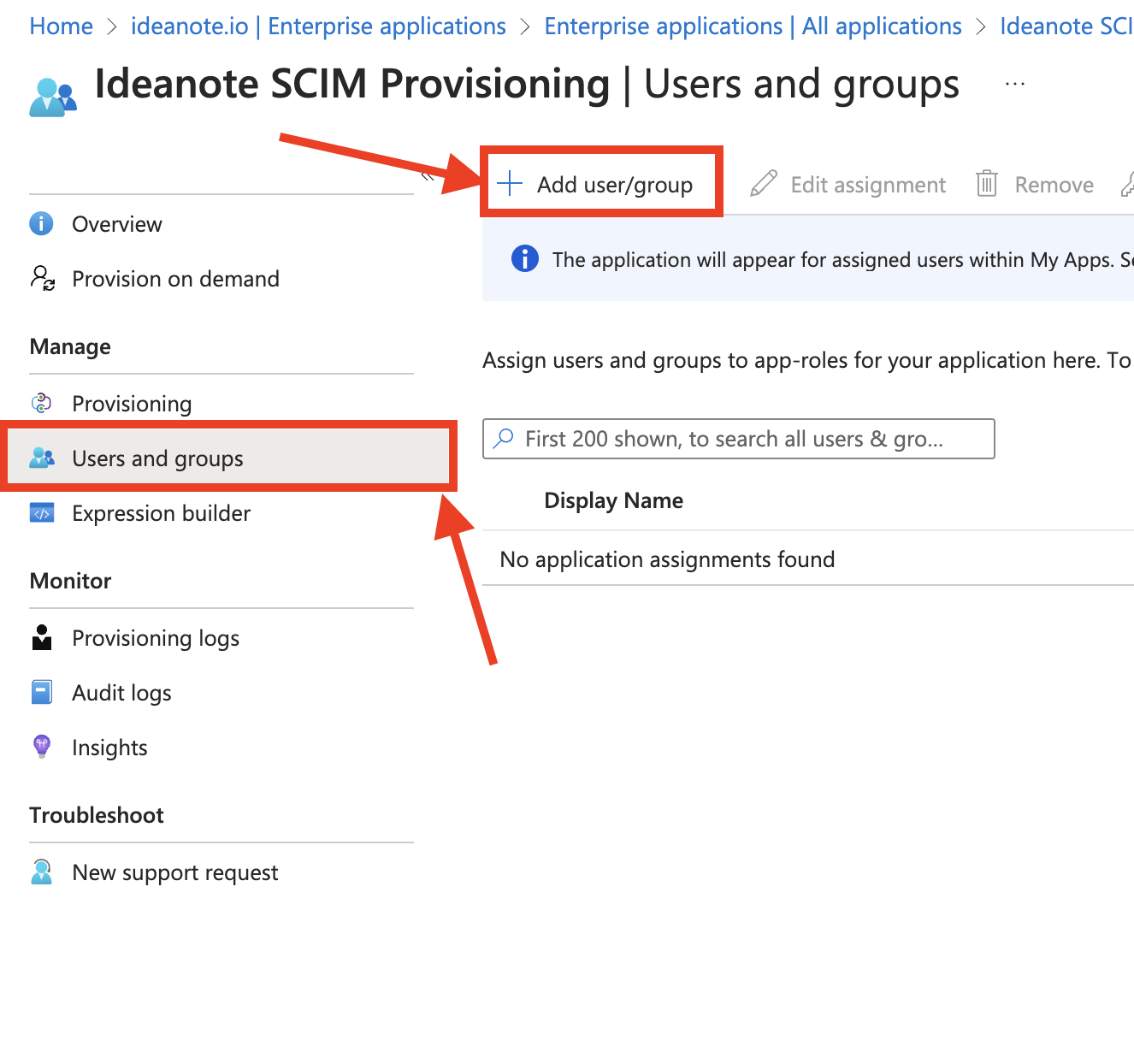Click the Expression builder code icon

coord(42,513)
